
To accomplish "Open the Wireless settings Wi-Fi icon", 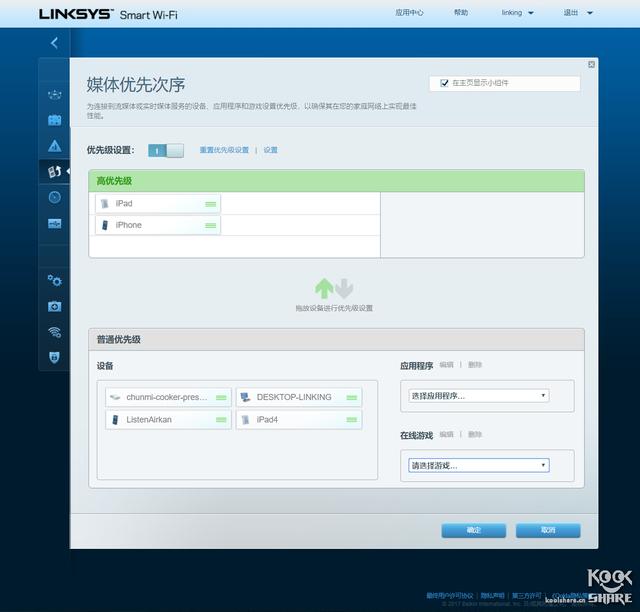I will [55, 332].
